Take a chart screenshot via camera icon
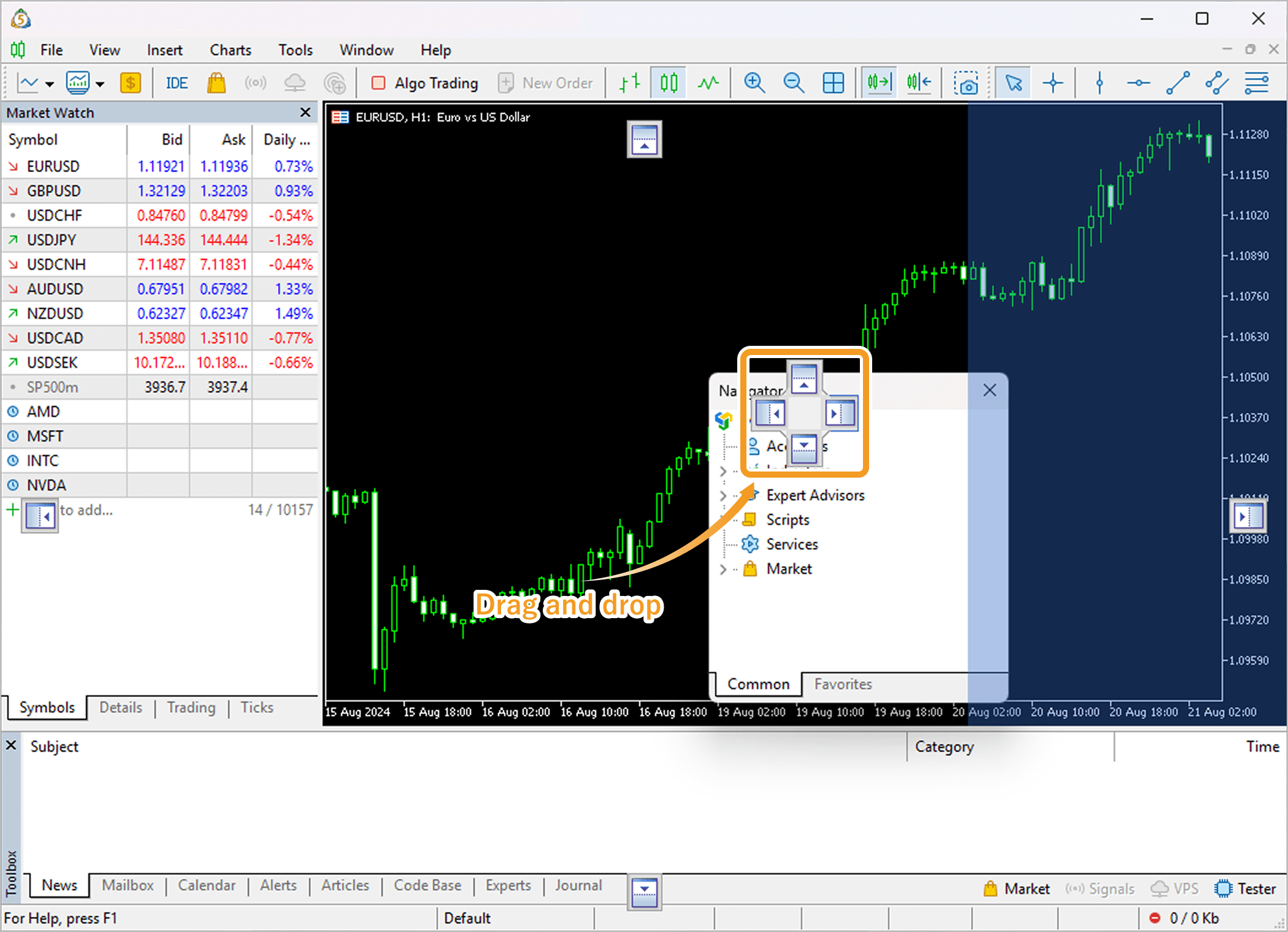This screenshot has width=1288, height=932. pos(966,83)
